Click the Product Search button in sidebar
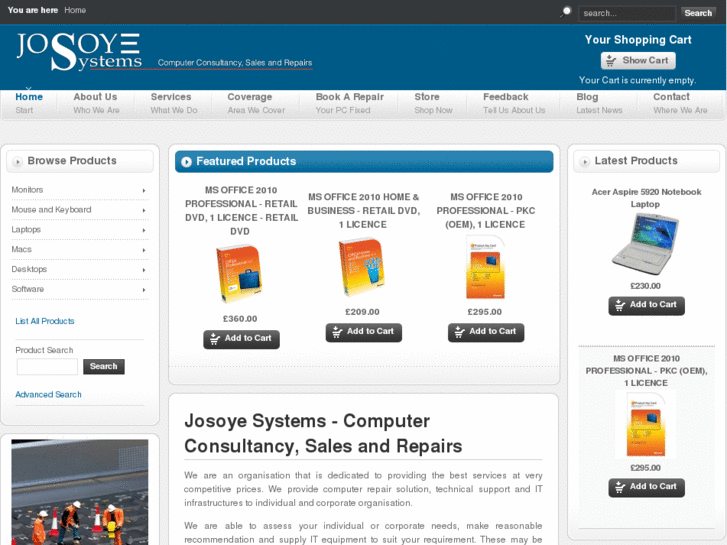Screen dimensions: 727x545 pos(104,366)
